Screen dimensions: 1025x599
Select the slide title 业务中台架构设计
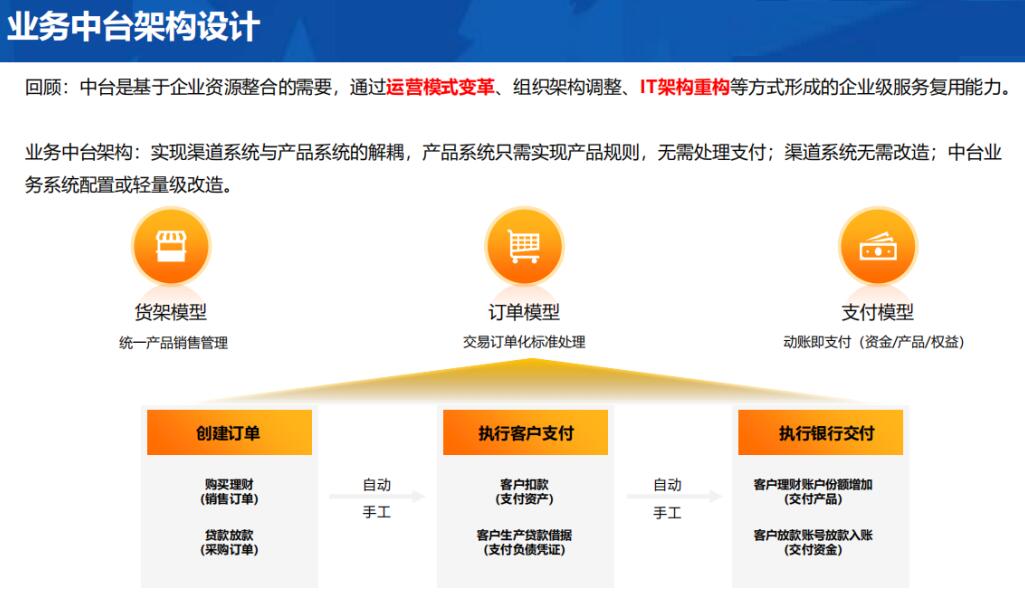[x=133, y=27]
